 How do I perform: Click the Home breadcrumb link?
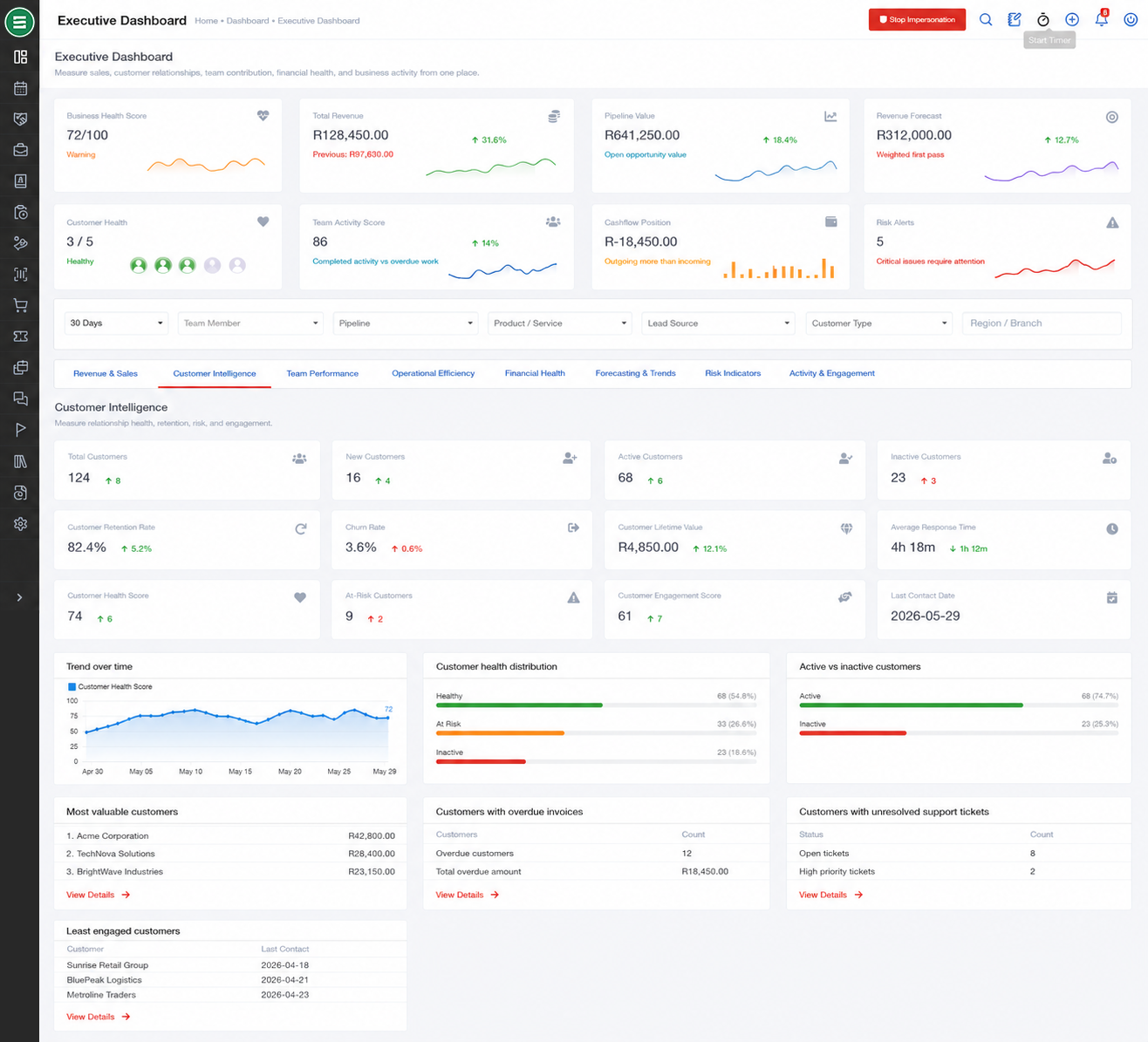click(x=206, y=21)
